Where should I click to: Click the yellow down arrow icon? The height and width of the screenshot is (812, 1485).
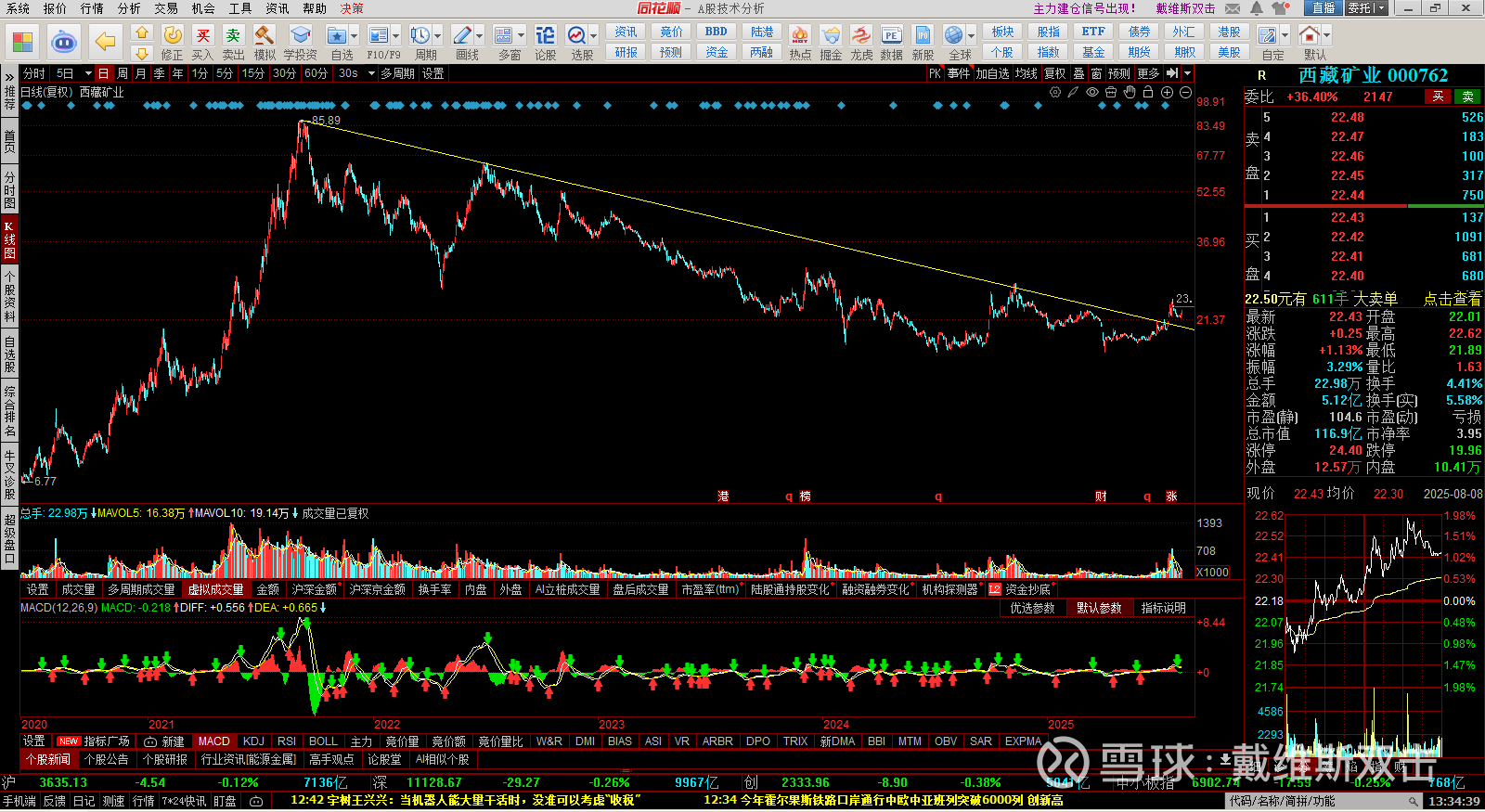(141, 54)
